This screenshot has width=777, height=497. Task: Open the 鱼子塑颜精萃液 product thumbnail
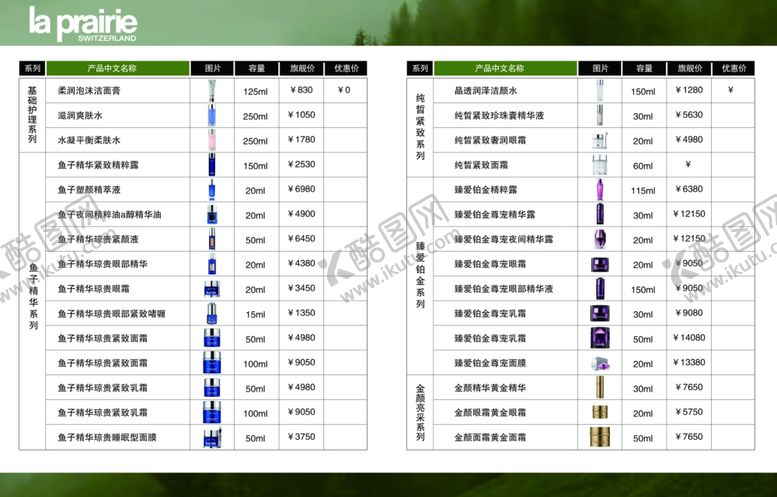click(x=212, y=190)
